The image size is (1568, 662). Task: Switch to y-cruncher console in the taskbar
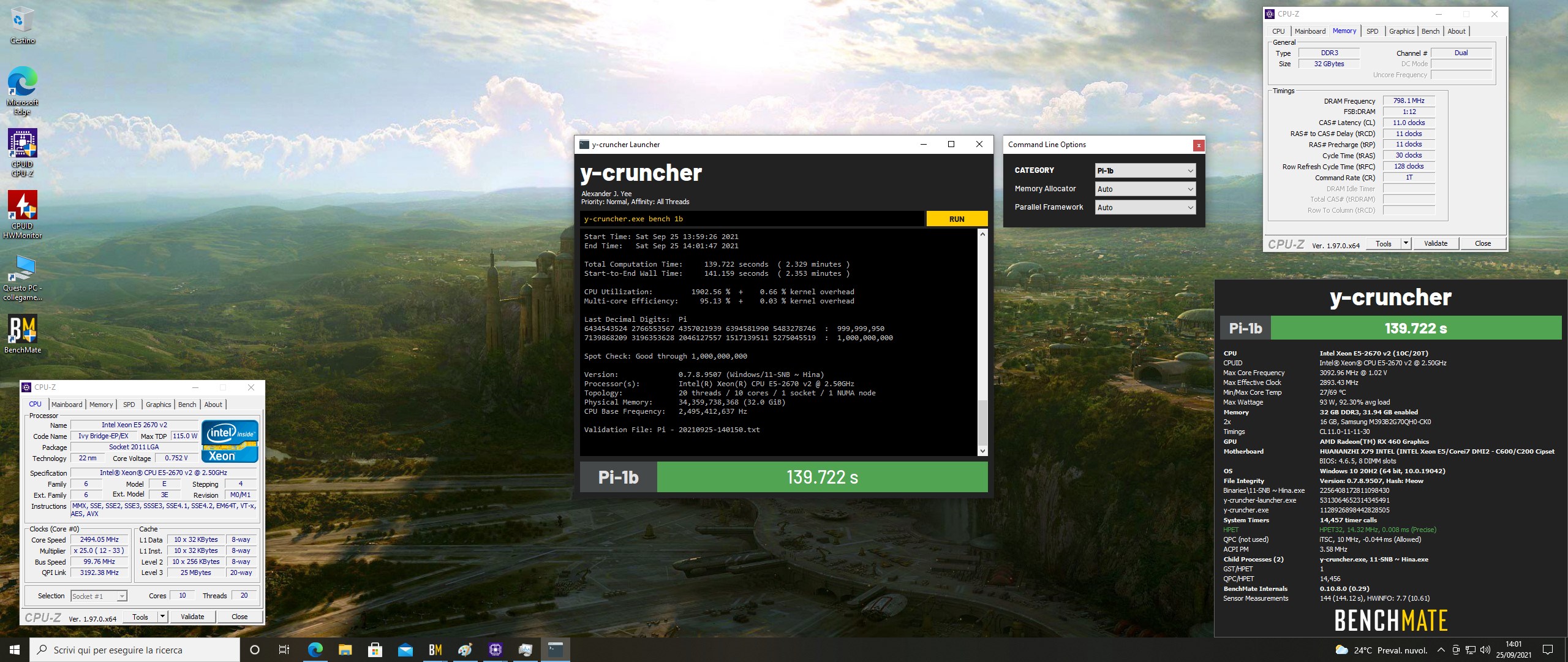click(x=555, y=650)
